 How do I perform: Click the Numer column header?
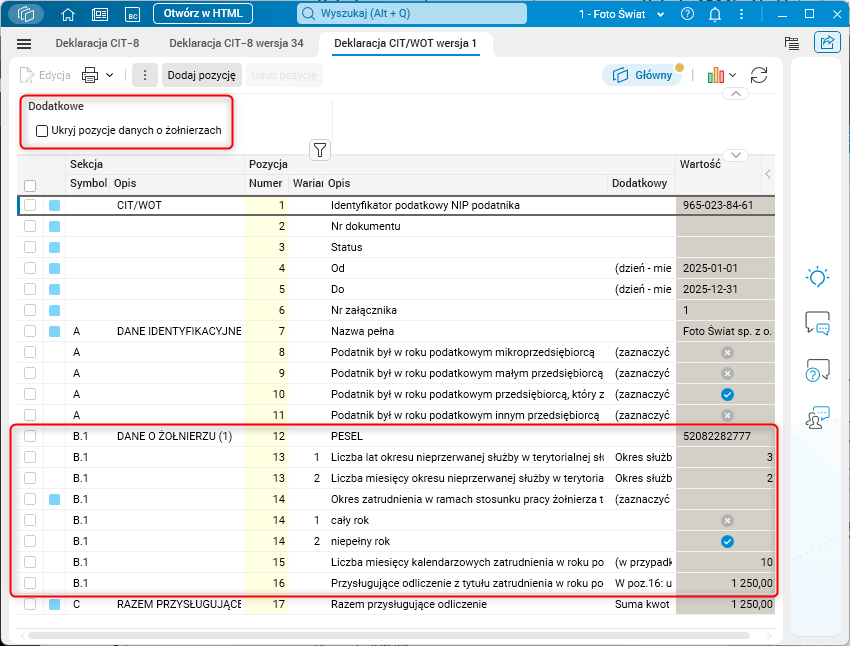click(x=266, y=183)
